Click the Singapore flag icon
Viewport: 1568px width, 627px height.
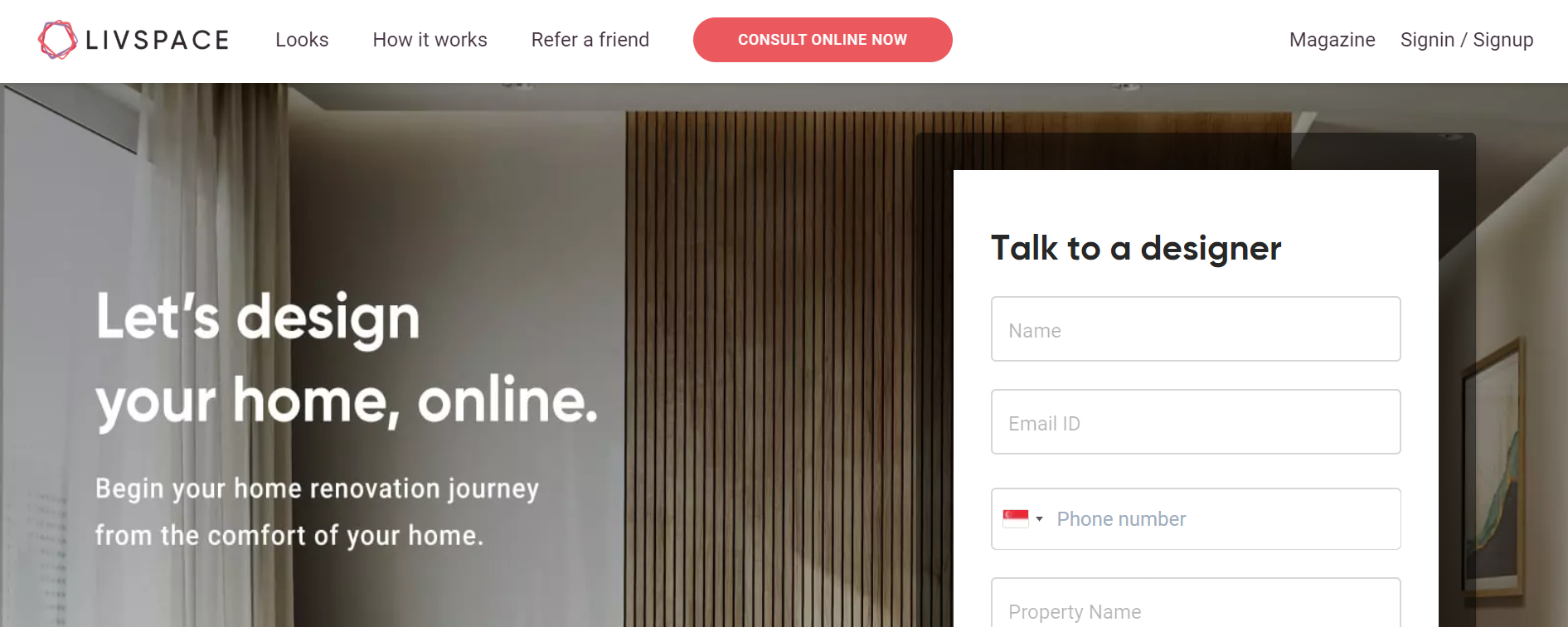1016,519
